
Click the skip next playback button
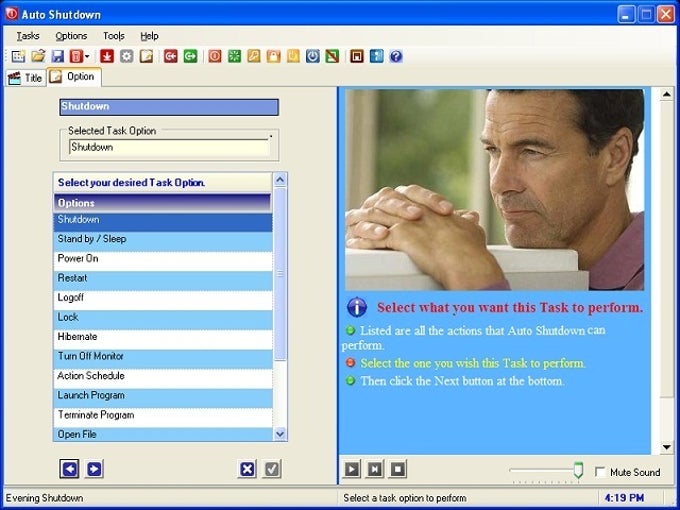pyautogui.click(x=375, y=469)
